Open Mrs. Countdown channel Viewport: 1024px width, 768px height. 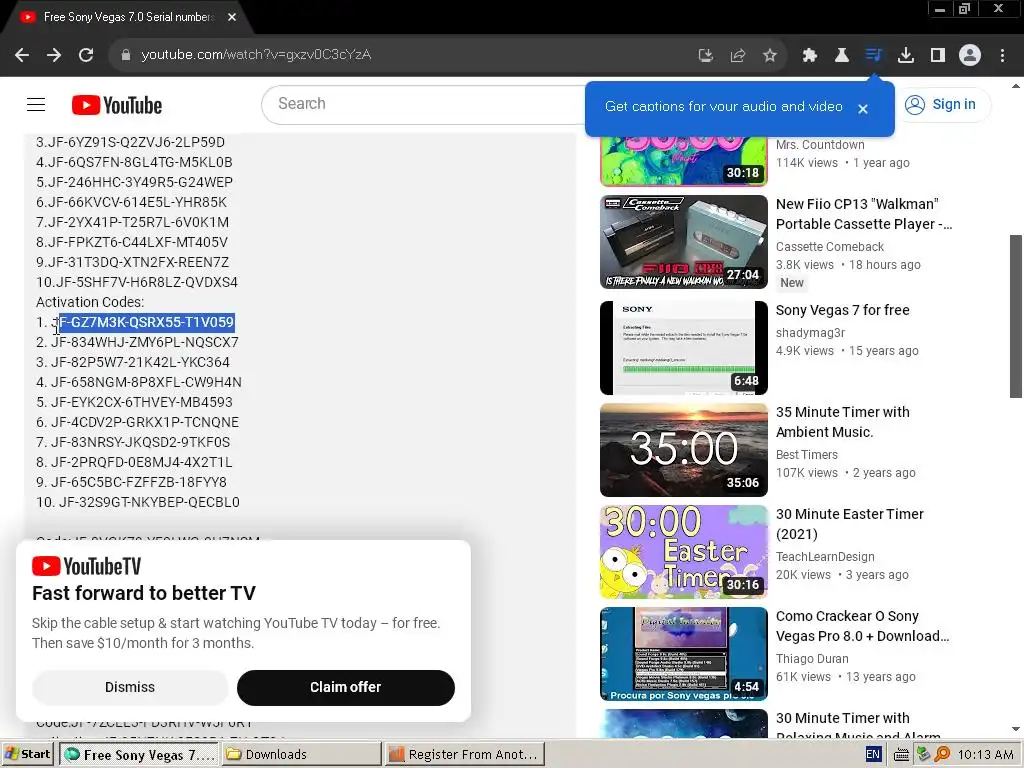coord(820,145)
